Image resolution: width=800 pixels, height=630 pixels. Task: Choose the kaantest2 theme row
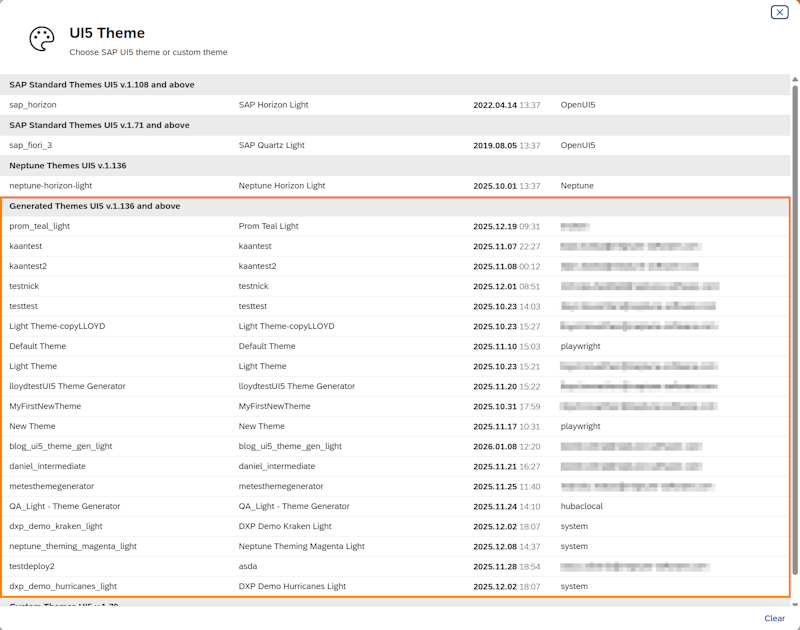pos(395,266)
